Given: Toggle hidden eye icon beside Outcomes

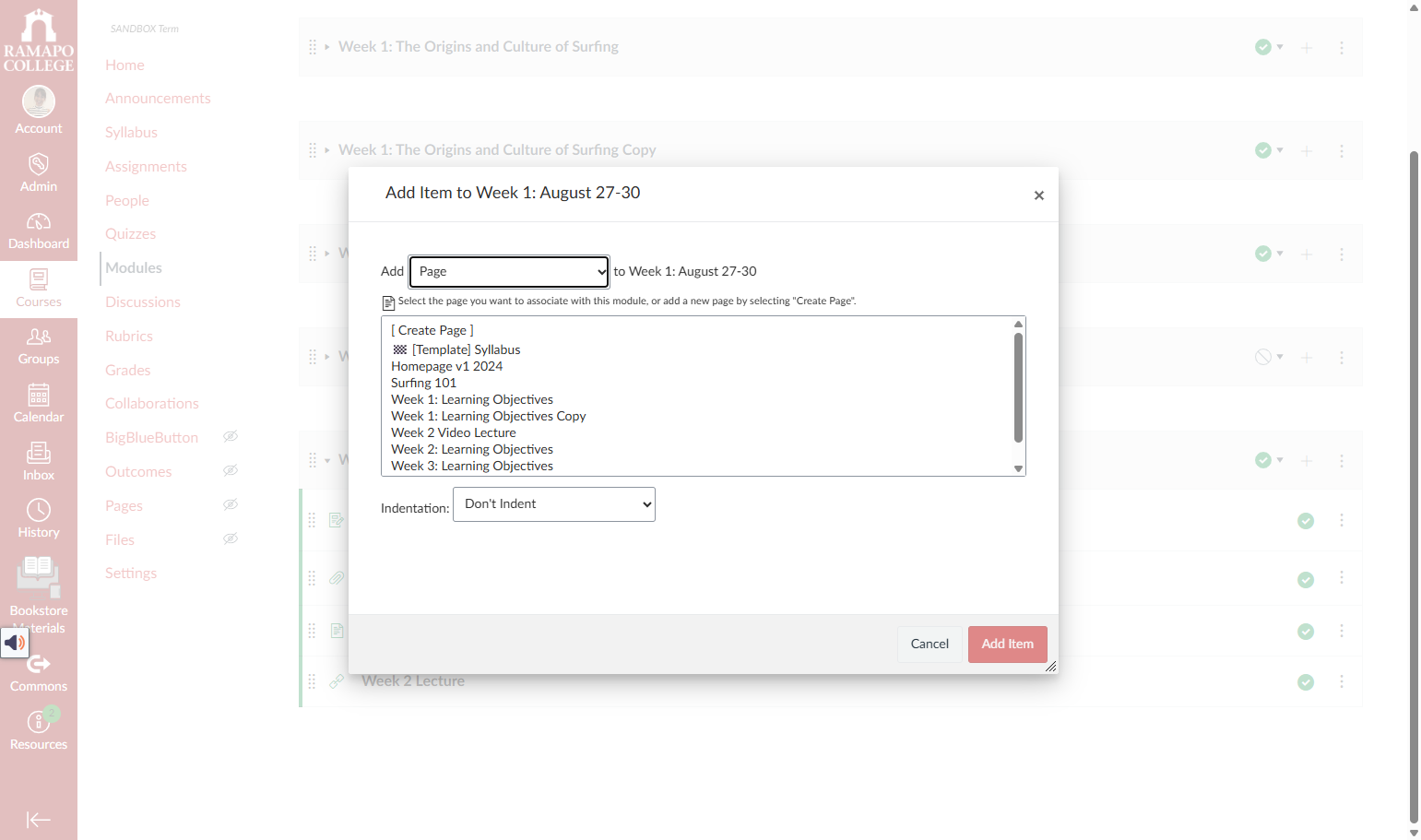Looking at the screenshot, I should coord(231,470).
